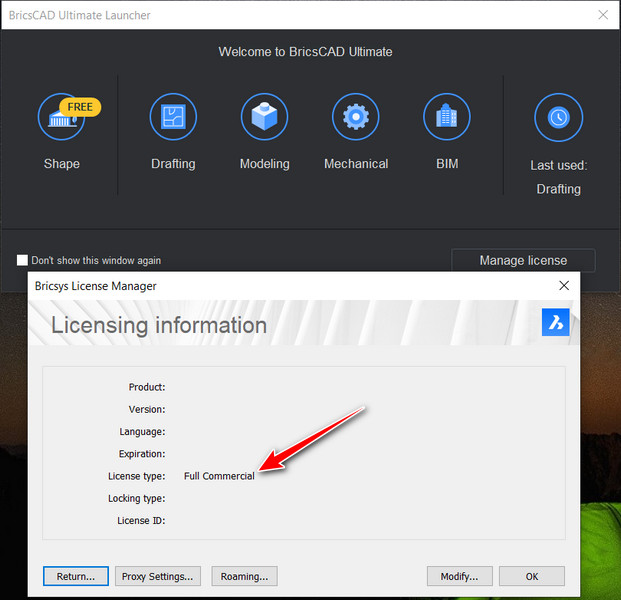Screen dimensions: 621x600
Task: Click the Modeling label text
Action: (x=265, y=164)
